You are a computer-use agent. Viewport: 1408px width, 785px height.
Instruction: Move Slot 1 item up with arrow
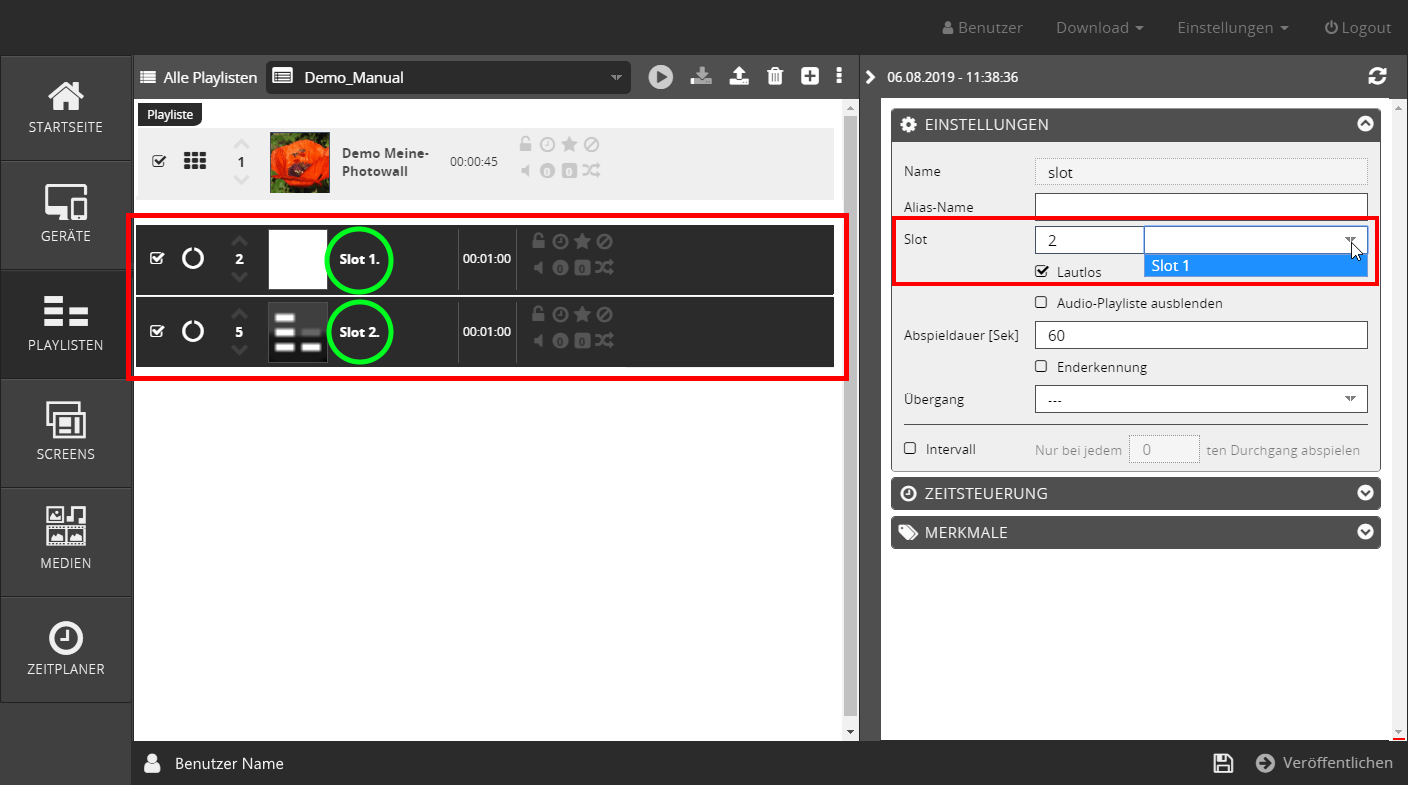click(x=240, y=241)
